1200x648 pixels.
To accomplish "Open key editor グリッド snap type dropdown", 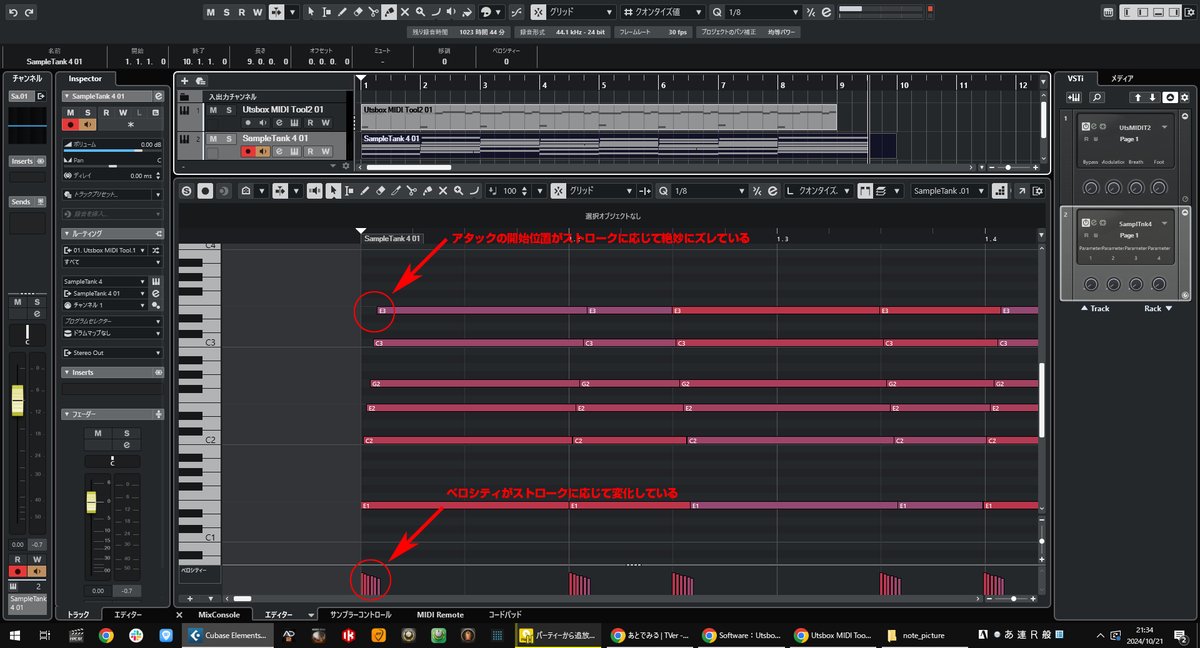I will click(601, 190).
